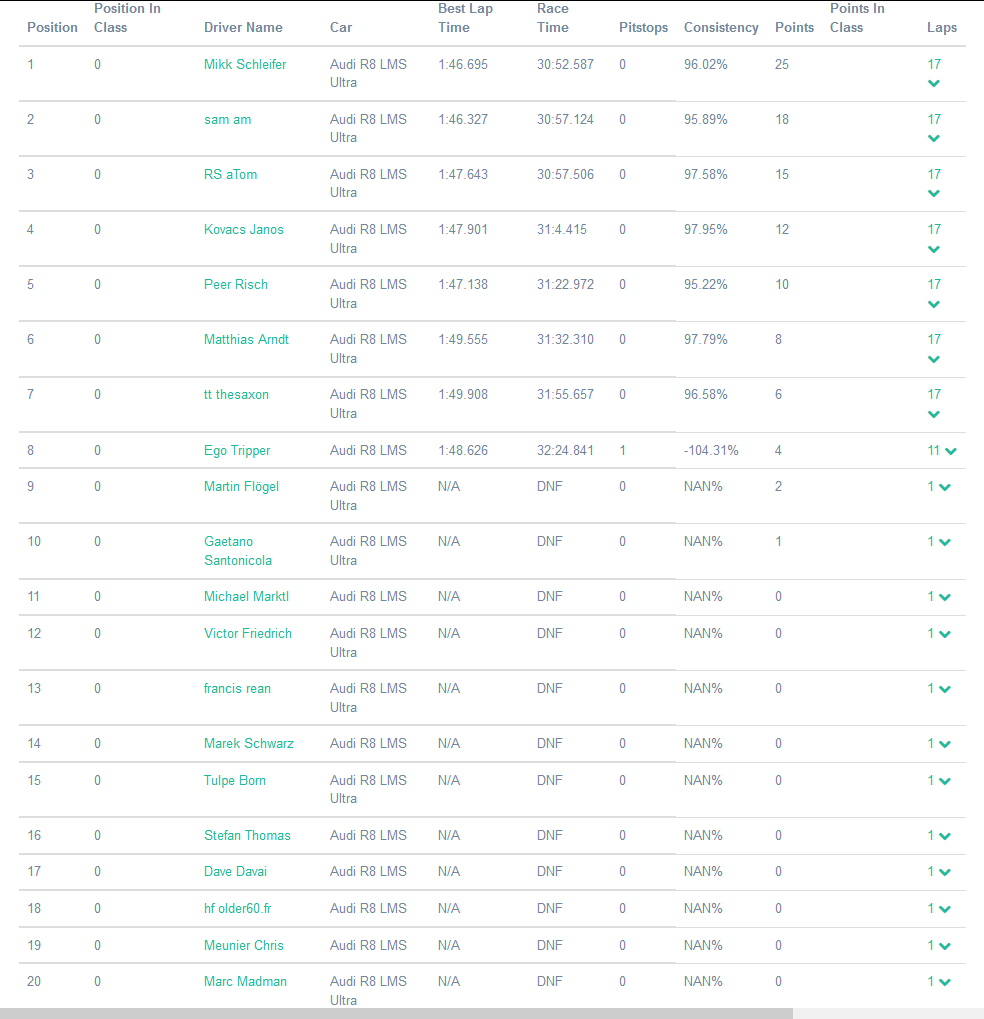984x1019 pixels.
Task: Open Meunier Chris driver link
Action: click(243, 945)
